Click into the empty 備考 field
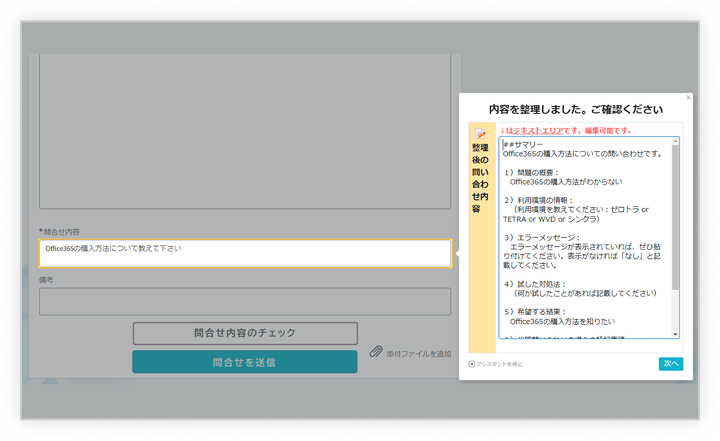The width and height of the screenshot is (720, 441). [x=244, y=302]
